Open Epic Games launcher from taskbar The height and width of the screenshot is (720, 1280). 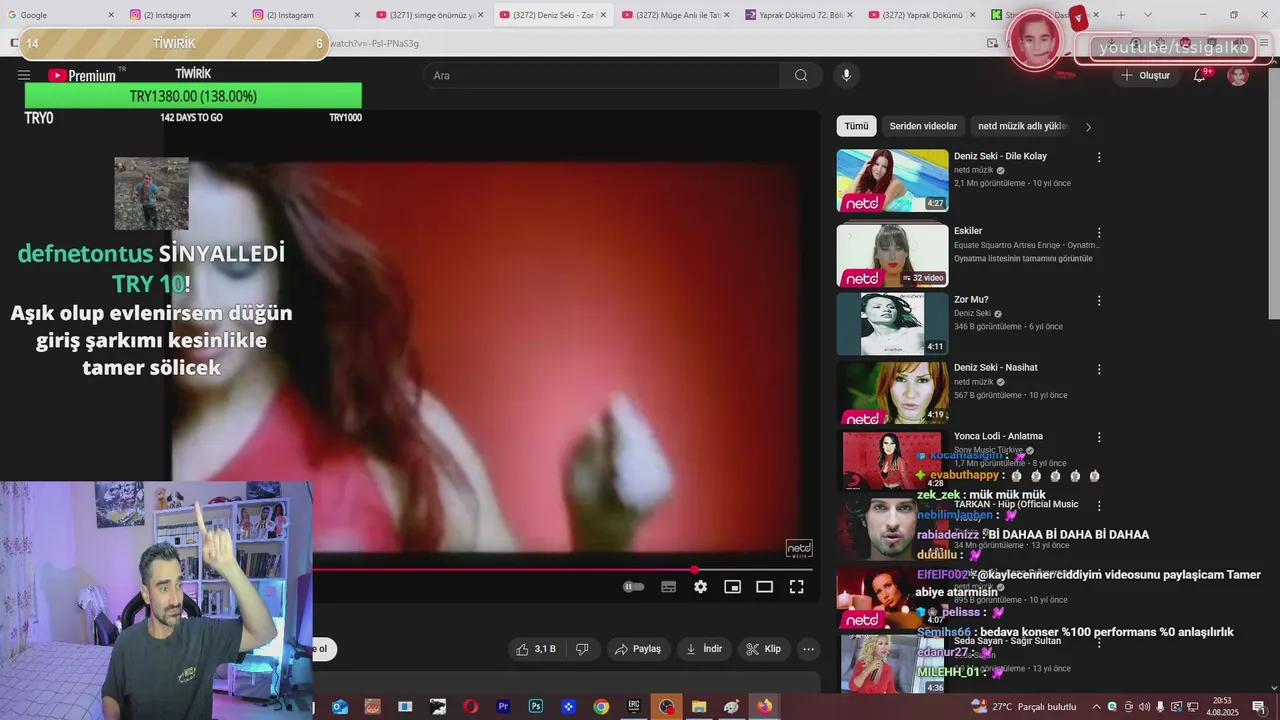(633, 706)
